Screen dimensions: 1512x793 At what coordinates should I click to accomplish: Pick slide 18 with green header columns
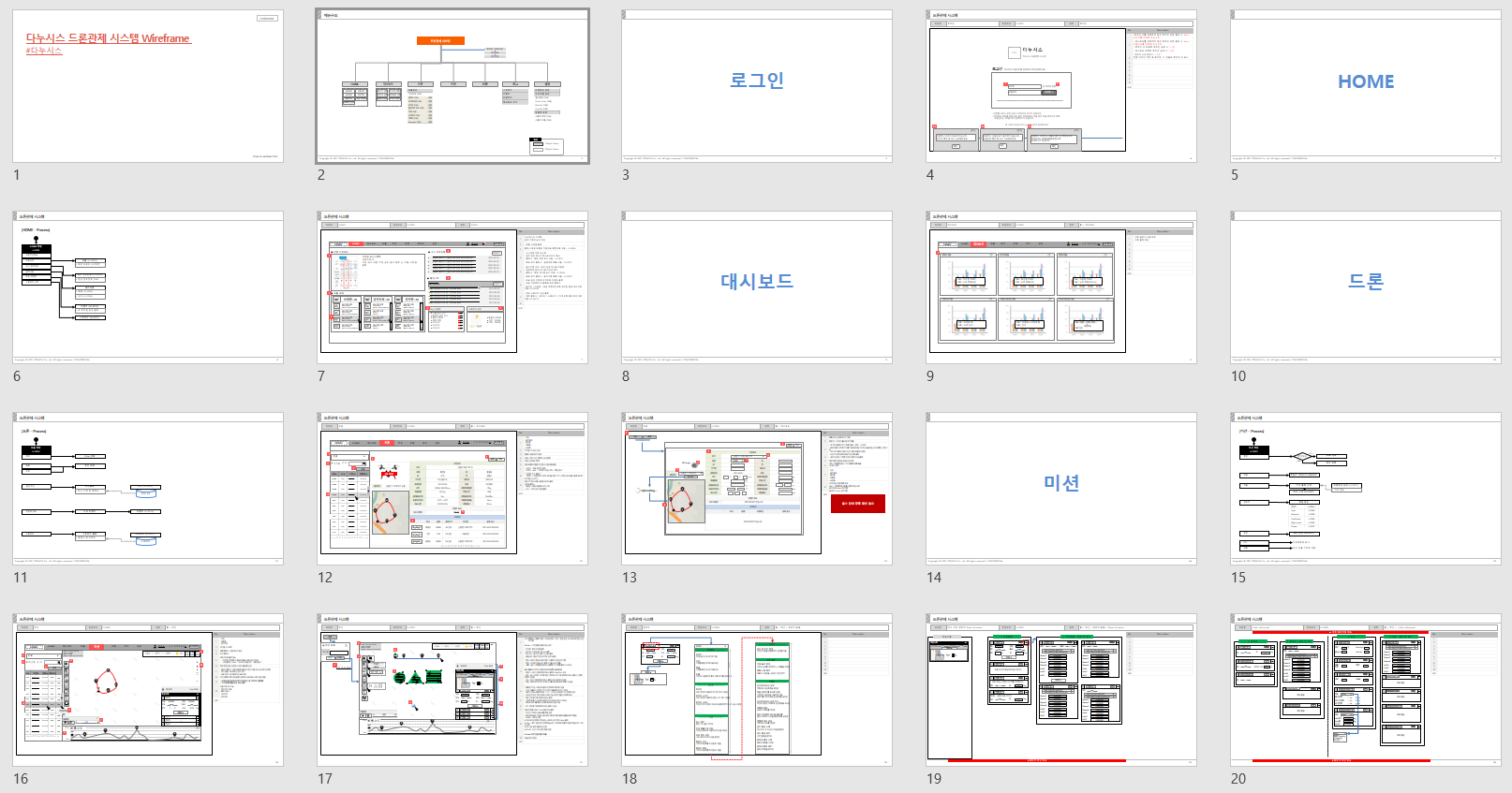click(x=757, y=690)
